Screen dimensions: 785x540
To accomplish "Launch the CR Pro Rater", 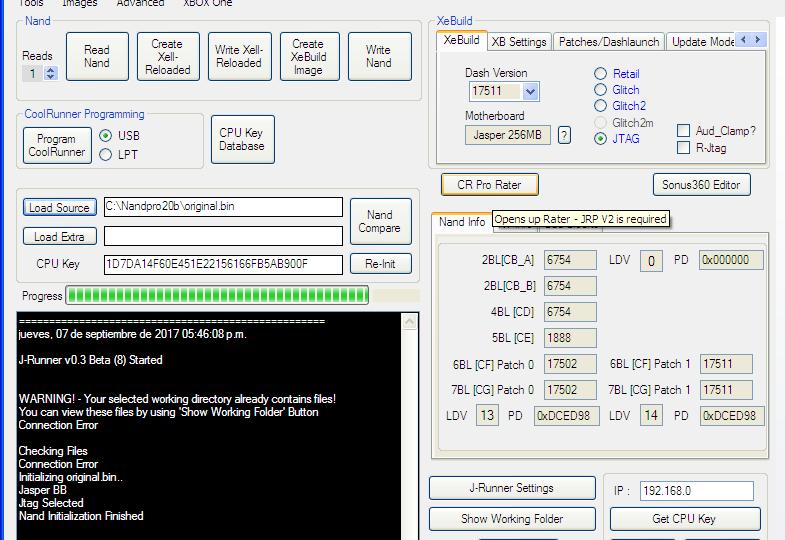I will pyautogui.click(x=489, y=185).
